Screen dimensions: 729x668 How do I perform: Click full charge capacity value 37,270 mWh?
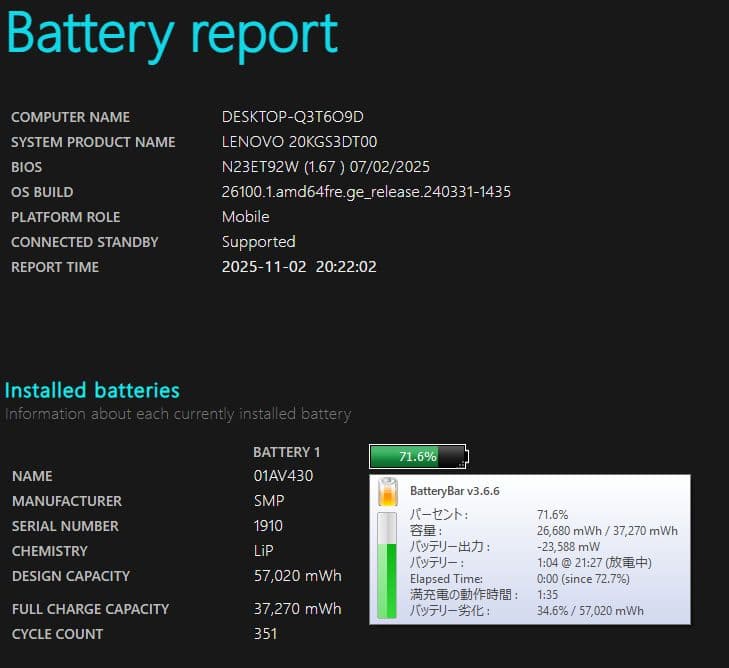298,609
